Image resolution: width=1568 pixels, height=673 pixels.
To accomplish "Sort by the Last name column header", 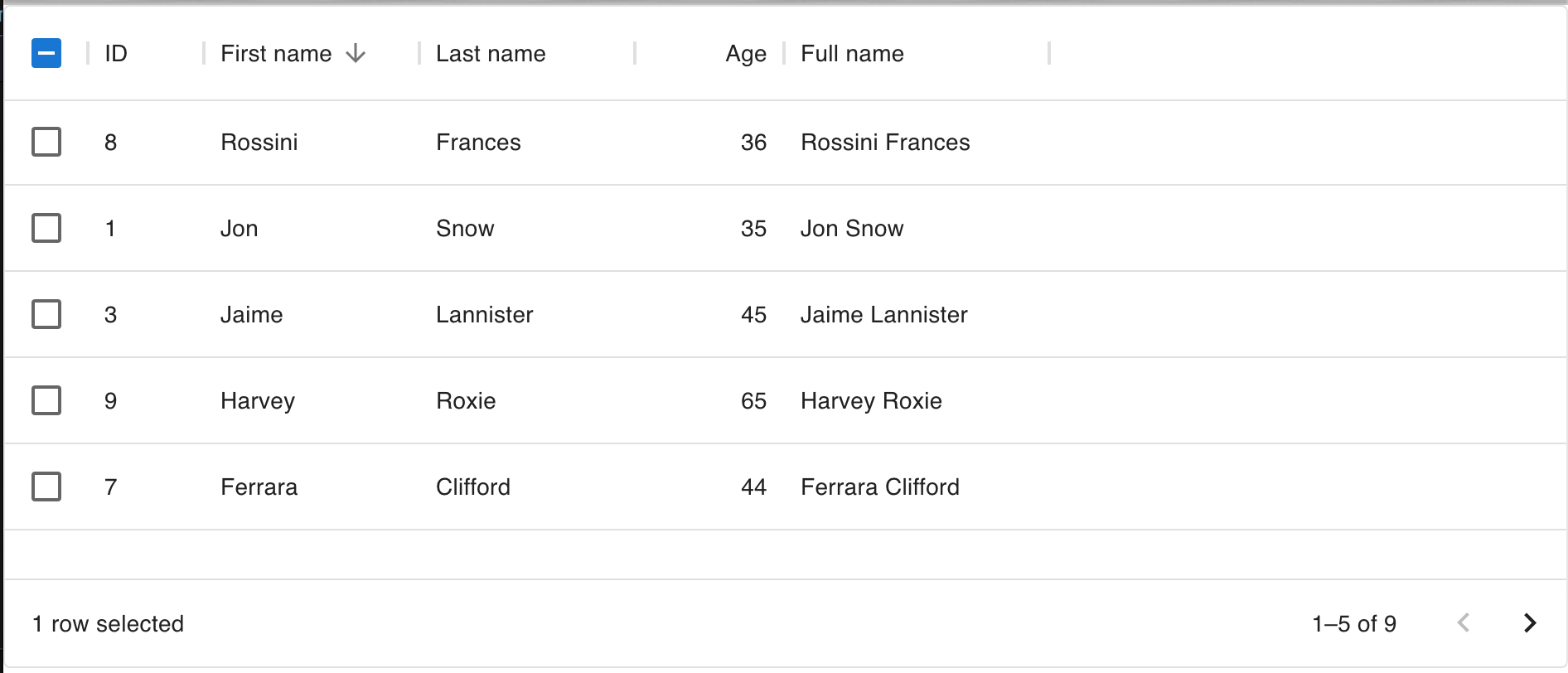I will click(x=491, y=54).
